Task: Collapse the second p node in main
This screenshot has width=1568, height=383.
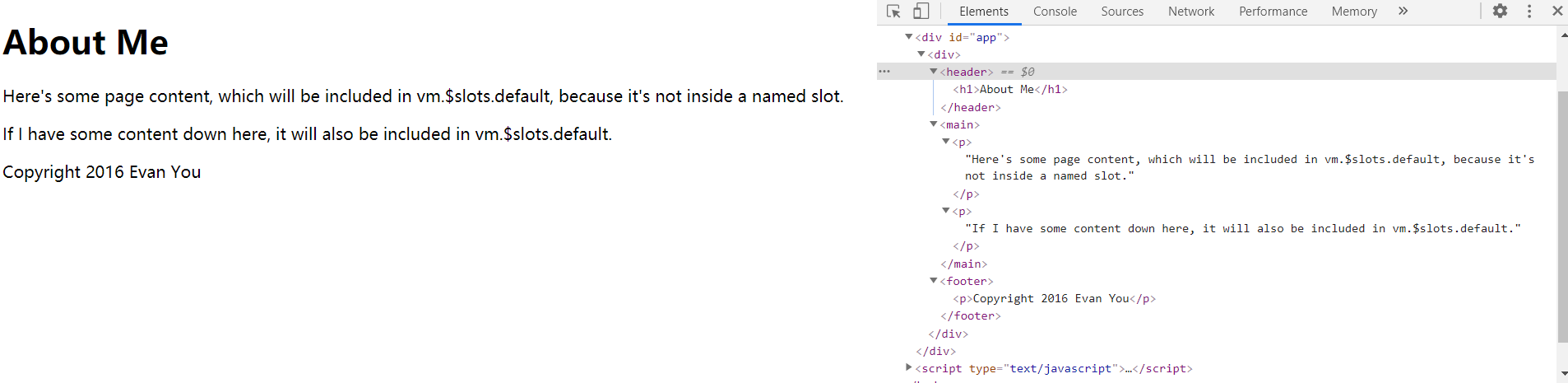Action: tap(946, 211)
